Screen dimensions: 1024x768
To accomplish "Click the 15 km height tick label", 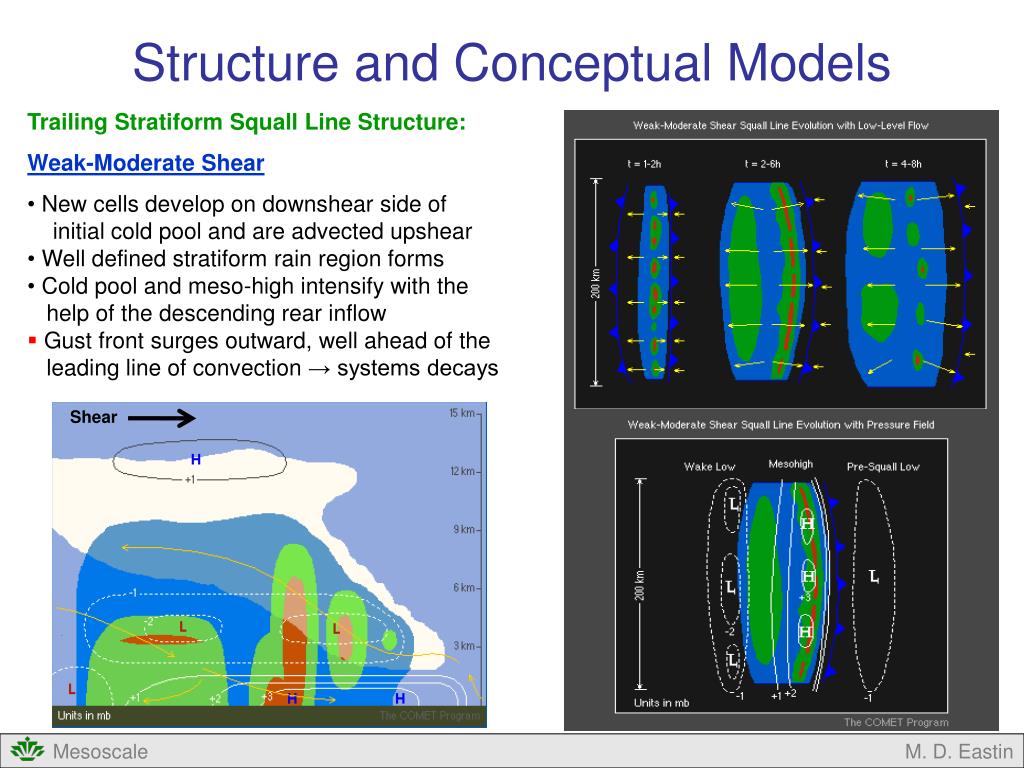I will coord(462,413).
